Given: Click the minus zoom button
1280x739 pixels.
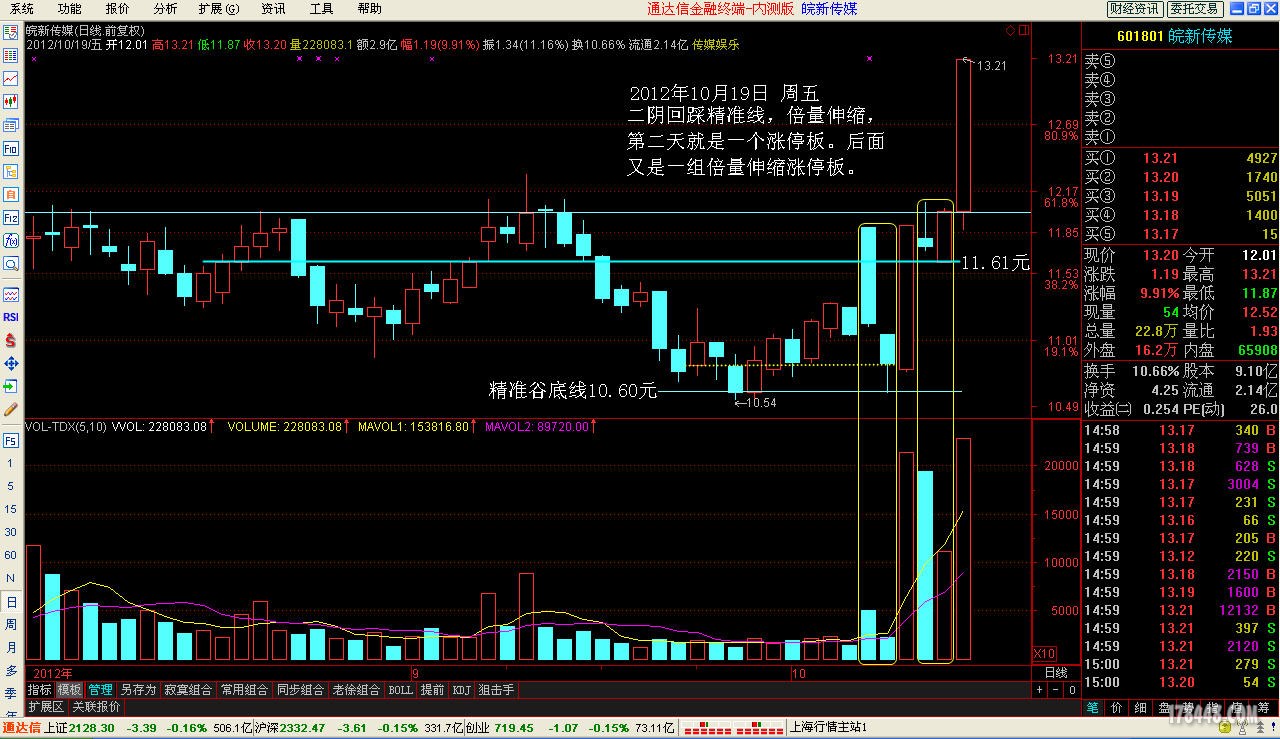Looking at the screenshot, I should [x=1055, y=689].
